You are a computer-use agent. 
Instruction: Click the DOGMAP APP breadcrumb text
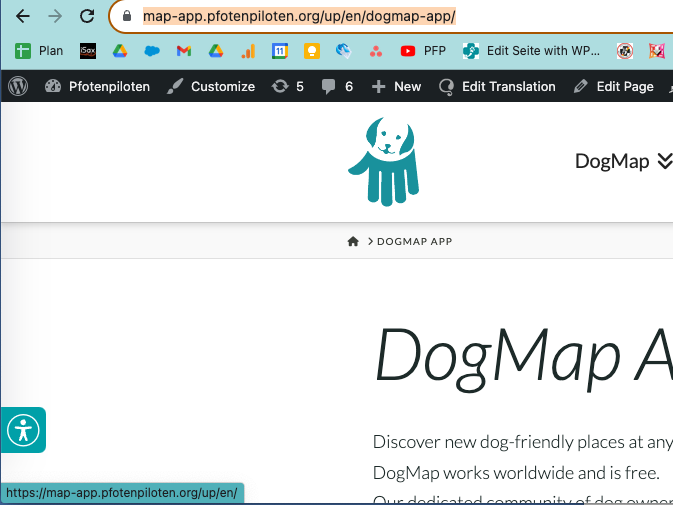point(415,242)
